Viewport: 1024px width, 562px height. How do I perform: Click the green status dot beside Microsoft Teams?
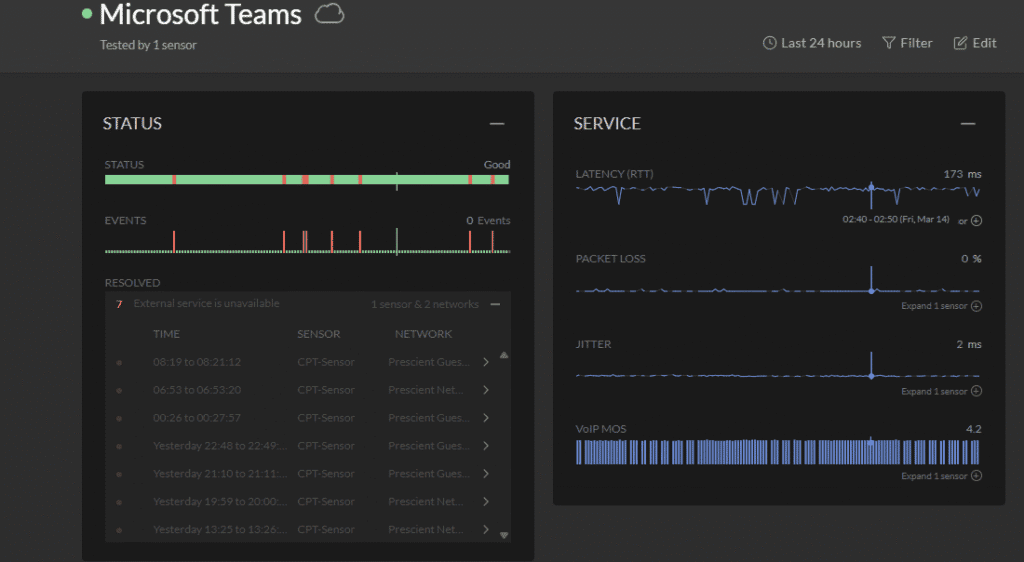[x=87, y=14]
